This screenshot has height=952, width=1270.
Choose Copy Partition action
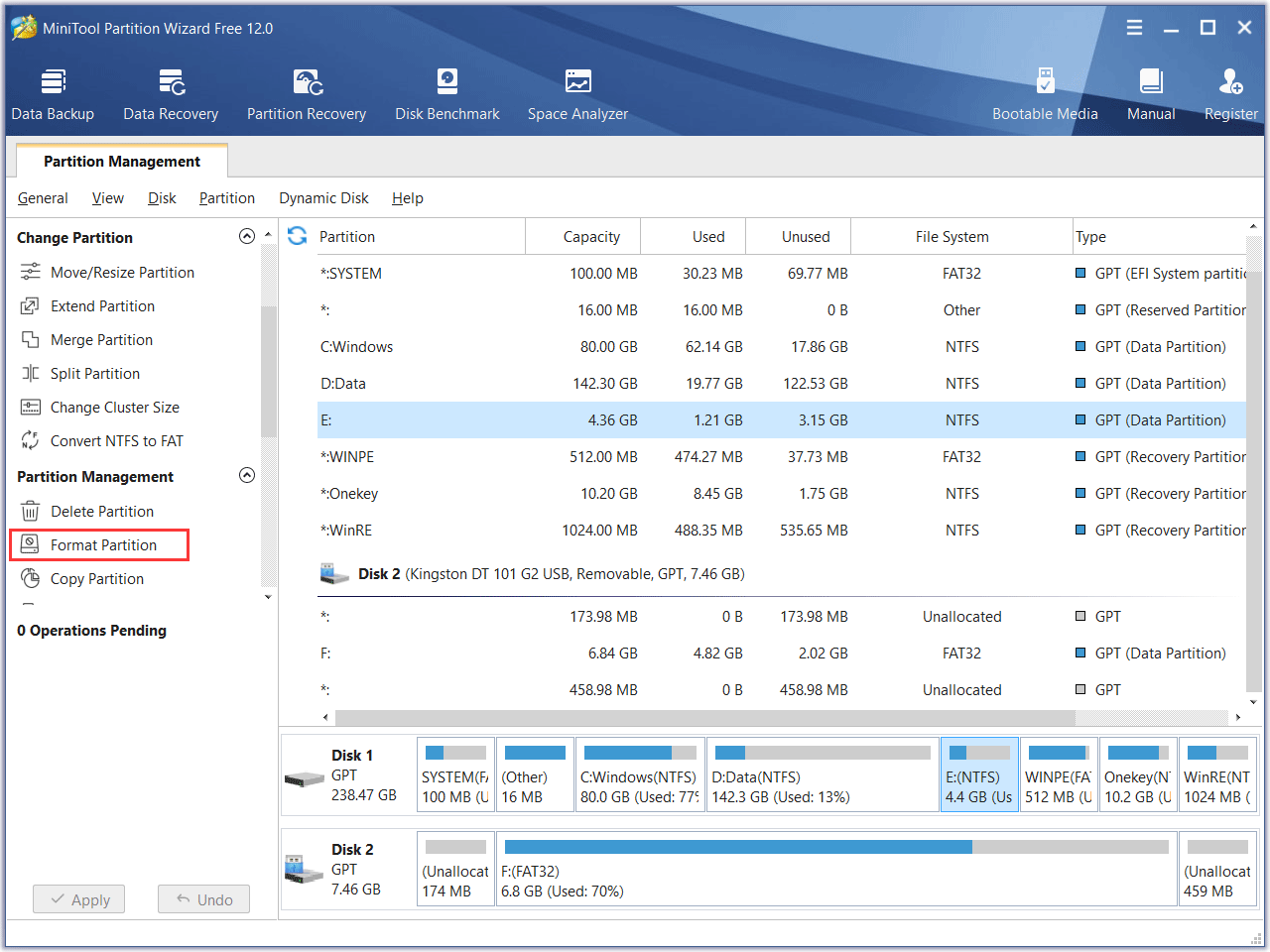(x=82, y=578)
